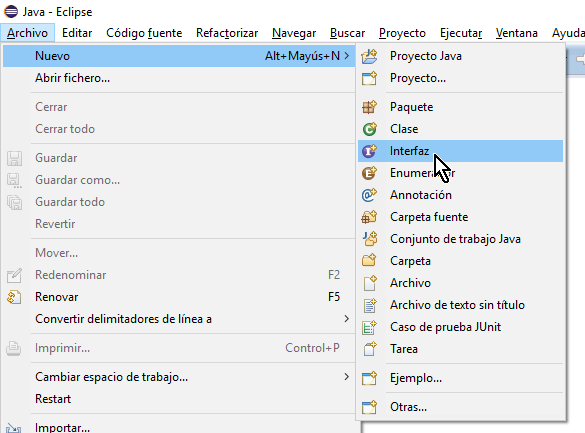Click the Carpeta fuente icon

click(369, 217)
